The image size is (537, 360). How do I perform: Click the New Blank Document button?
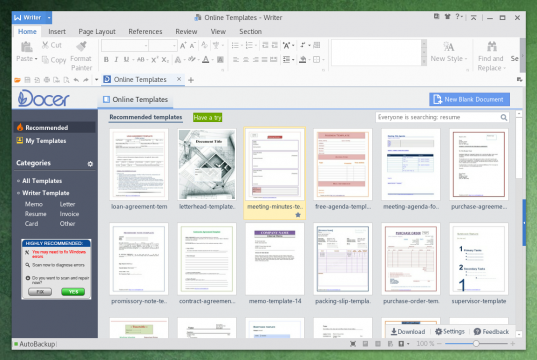coord(469,99)
